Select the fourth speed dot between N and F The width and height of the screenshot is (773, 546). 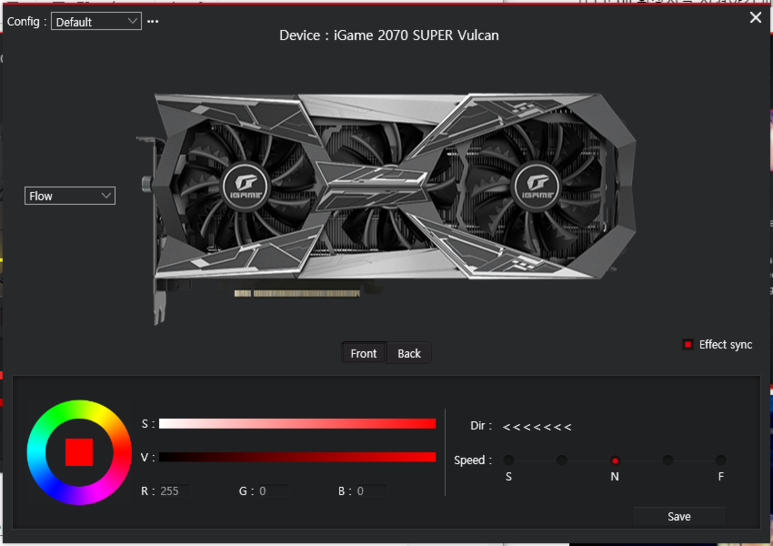[x=668, y=461]
